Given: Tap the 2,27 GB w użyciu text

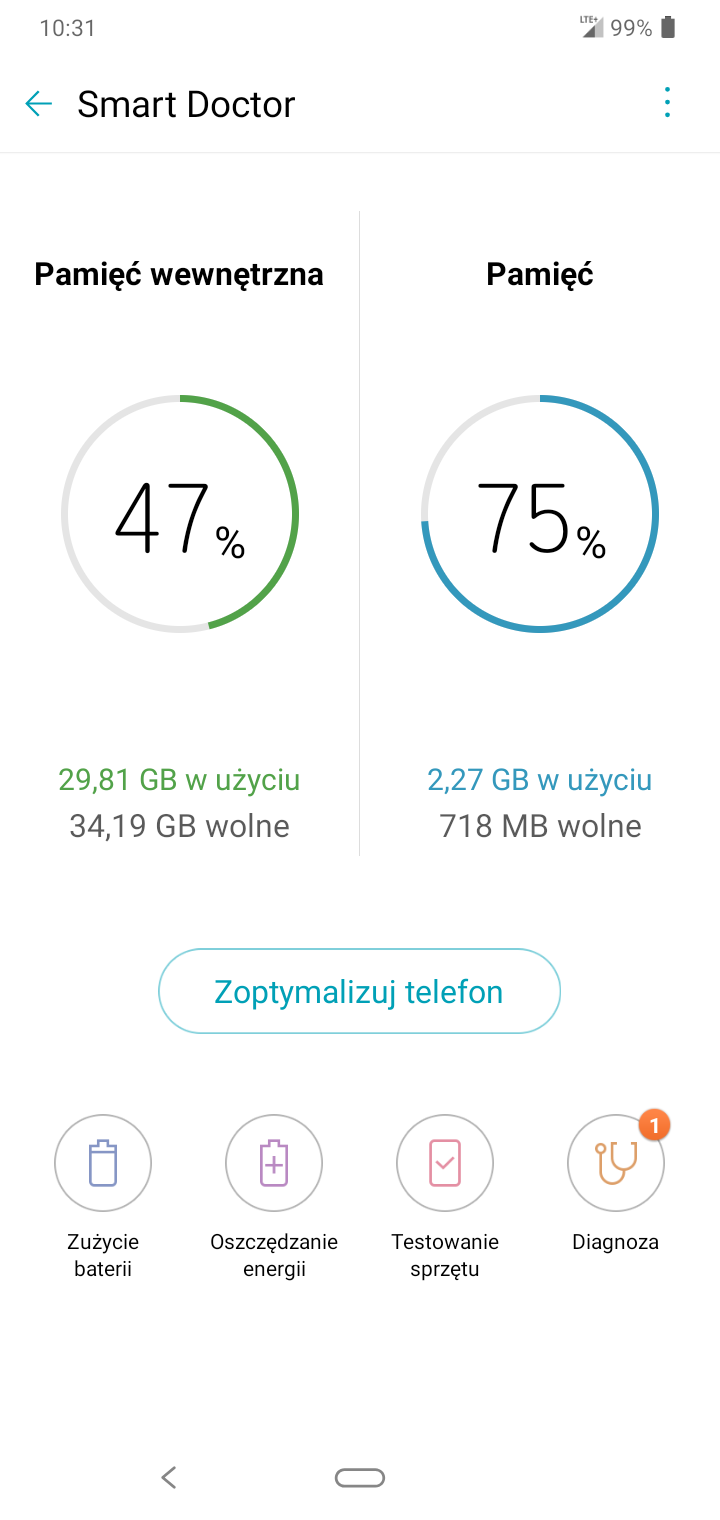Looking at the screenshot, I should (x=540, y=780).
